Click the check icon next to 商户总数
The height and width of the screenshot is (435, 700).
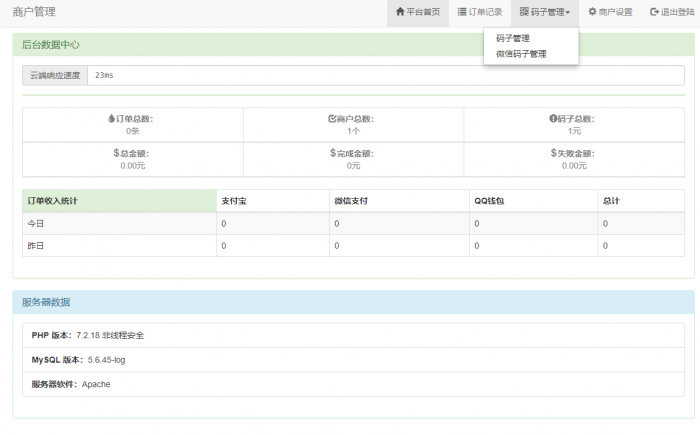pyautogui.click(x=332, y=119)
